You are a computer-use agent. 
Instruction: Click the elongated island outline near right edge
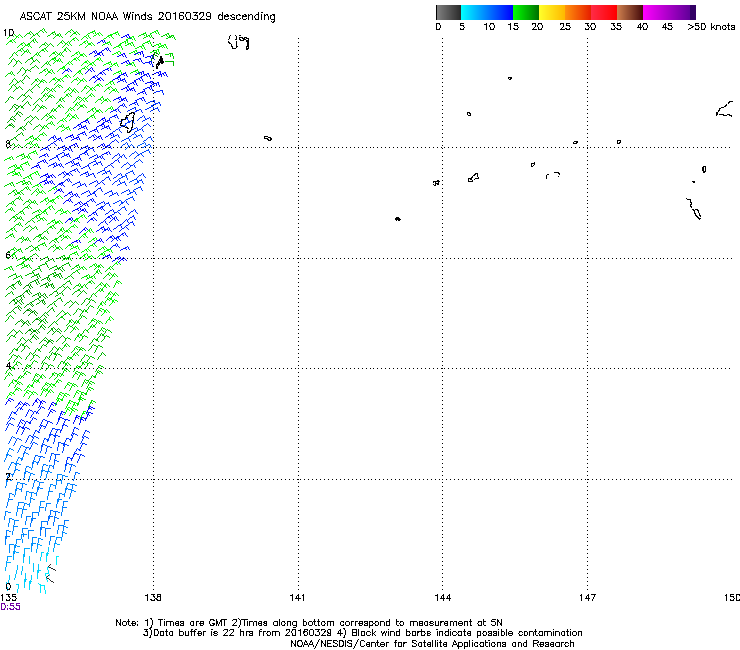pos(694,209)
